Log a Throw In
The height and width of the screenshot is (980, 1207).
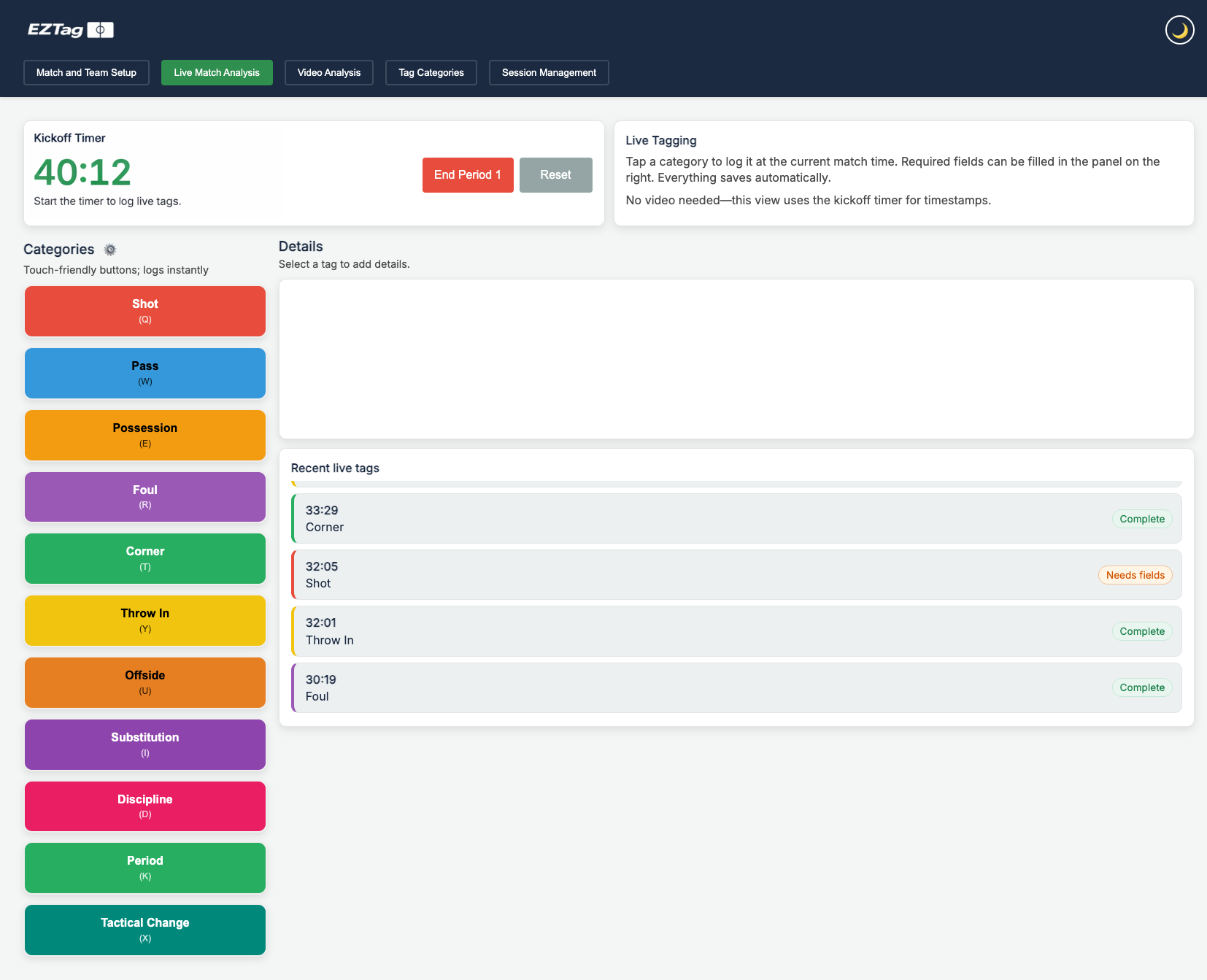point(144,620)
